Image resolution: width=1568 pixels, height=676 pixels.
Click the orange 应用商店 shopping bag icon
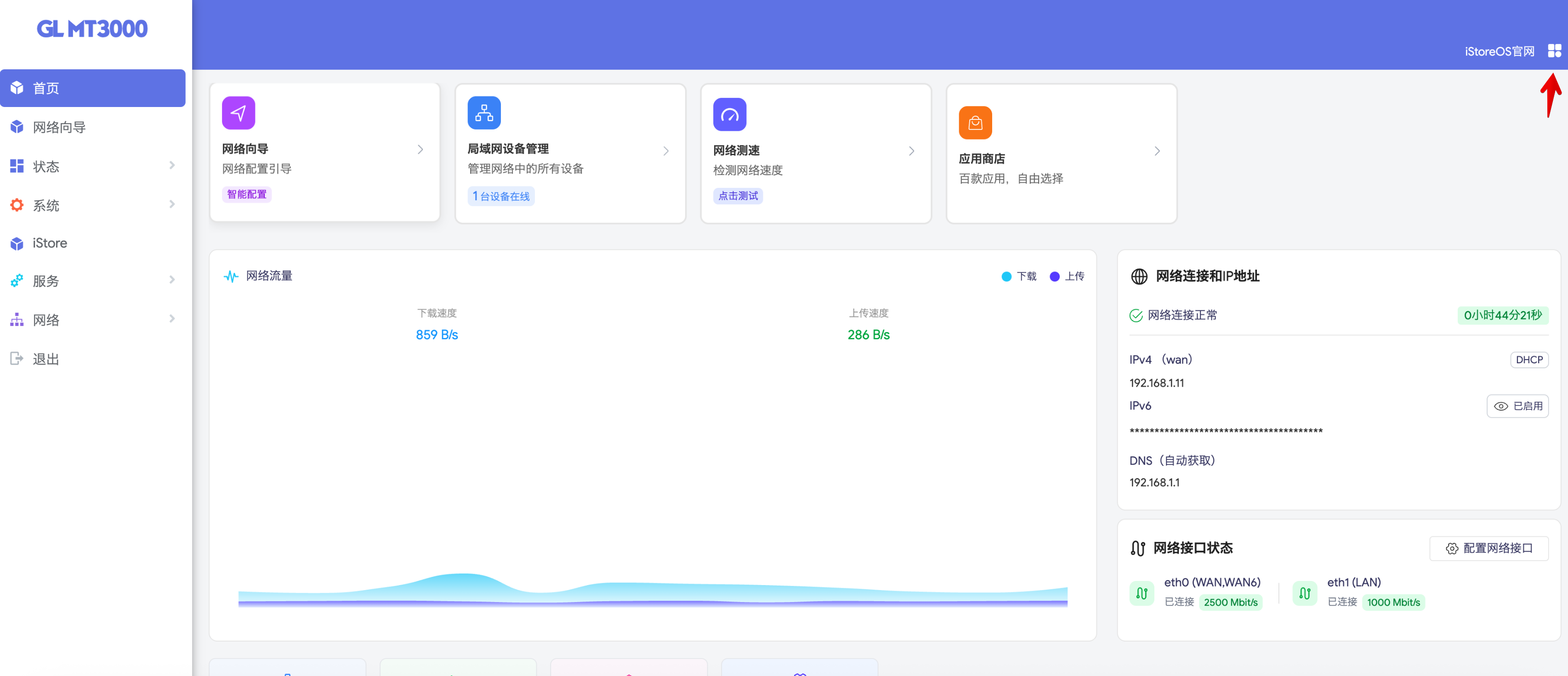pyautogui.click(x=975, y=123)
